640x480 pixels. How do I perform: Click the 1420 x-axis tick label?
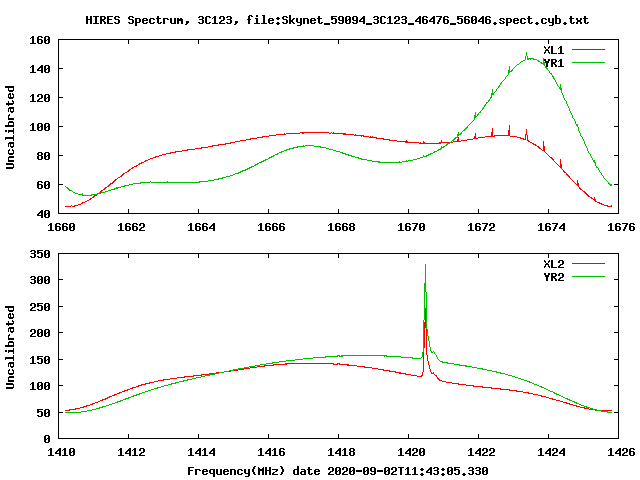click(x=411, y=452)
